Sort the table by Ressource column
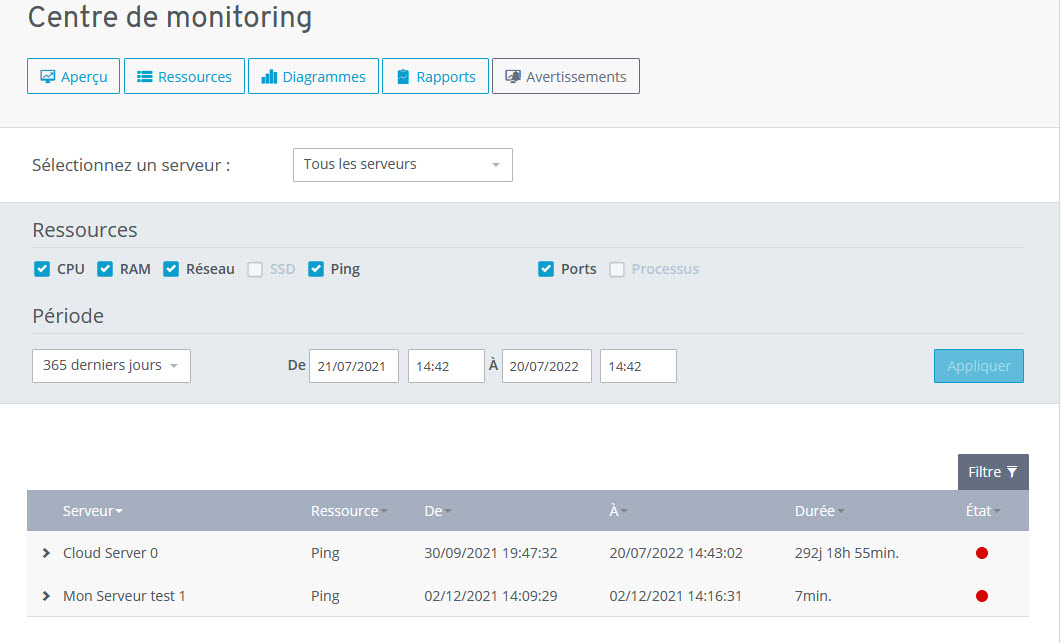This screenshot has width=1061, height=643. pyautogui.click(x=349, y=511)
